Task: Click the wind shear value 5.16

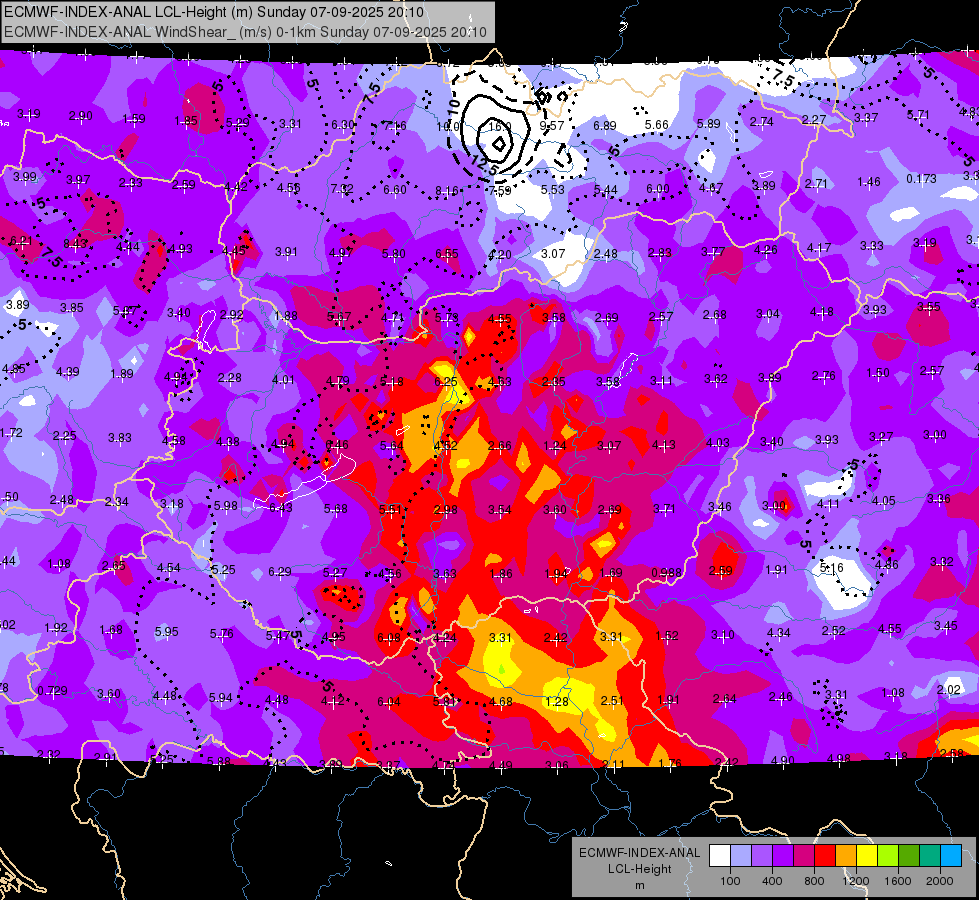Action: [831, 568]
